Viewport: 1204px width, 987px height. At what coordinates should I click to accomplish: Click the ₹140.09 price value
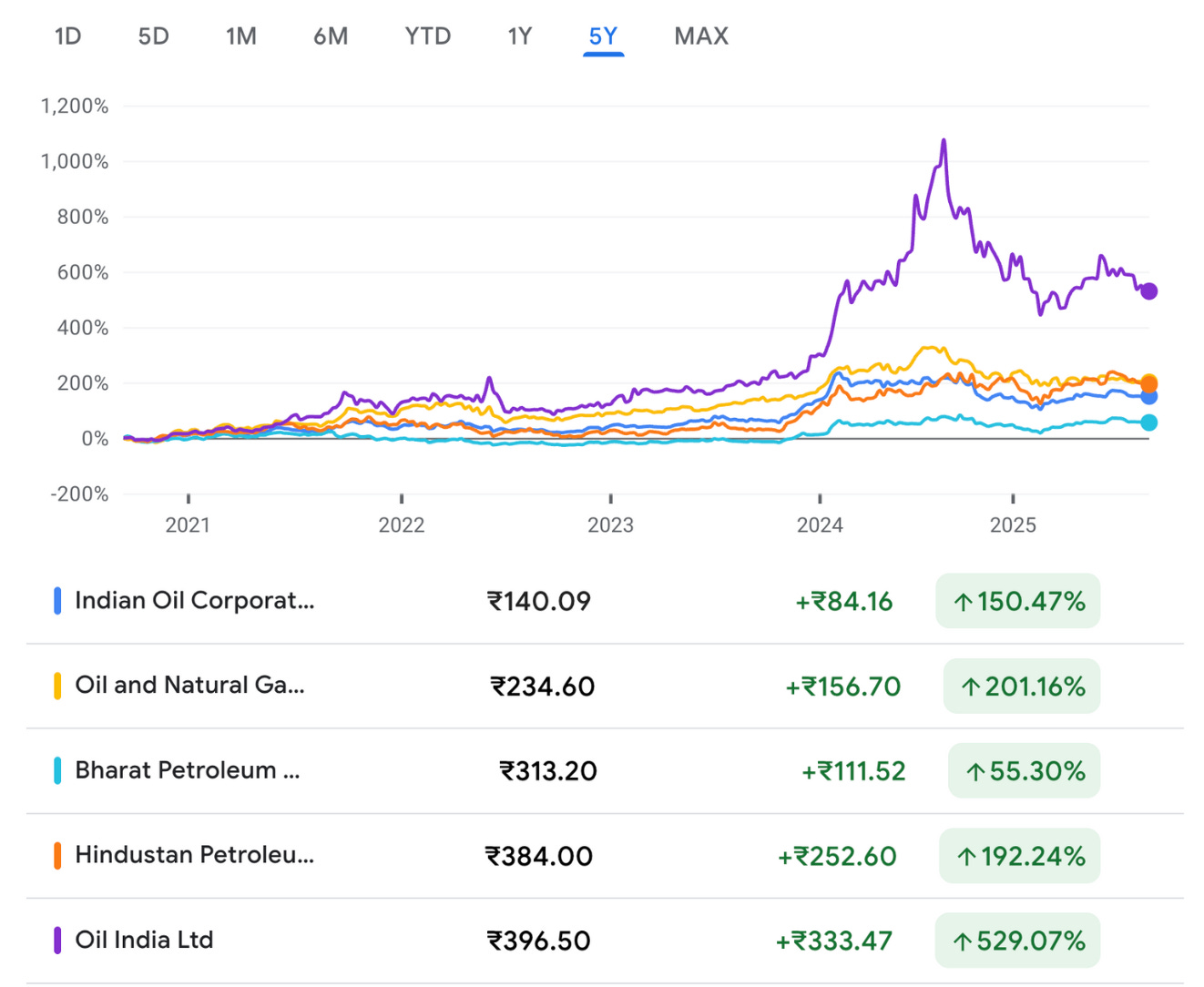[x=539, y=602]
